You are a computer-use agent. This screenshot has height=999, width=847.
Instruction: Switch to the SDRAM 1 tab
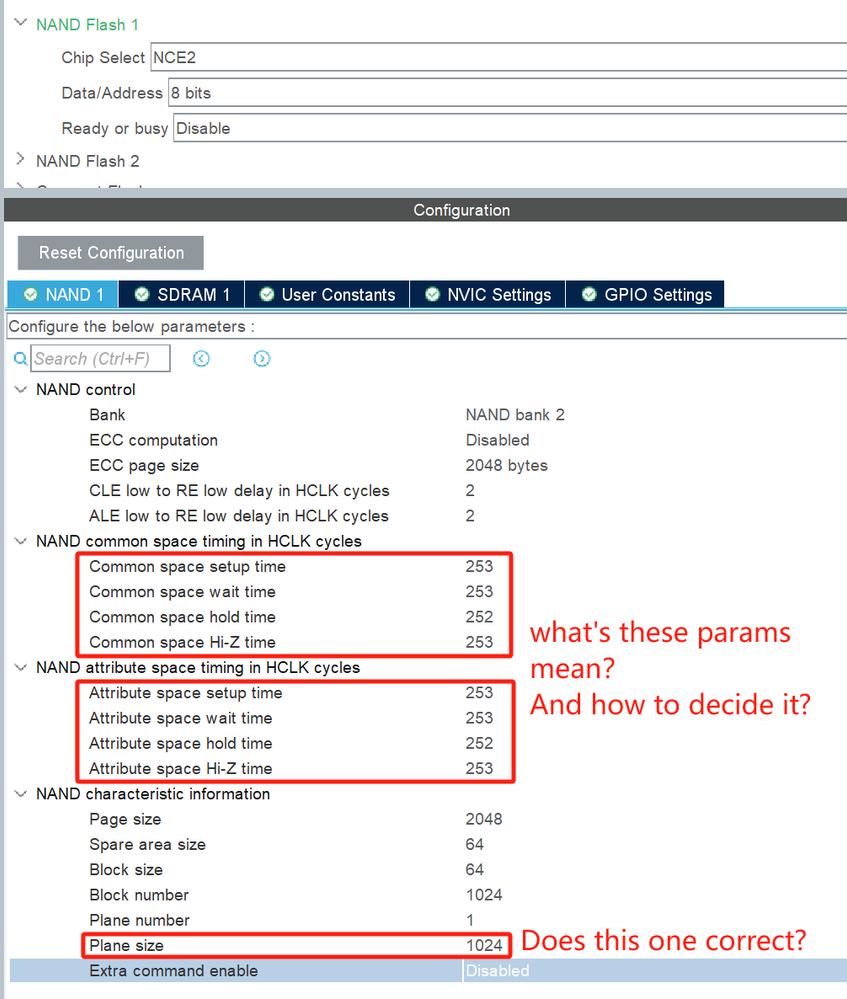click(182, 294)
